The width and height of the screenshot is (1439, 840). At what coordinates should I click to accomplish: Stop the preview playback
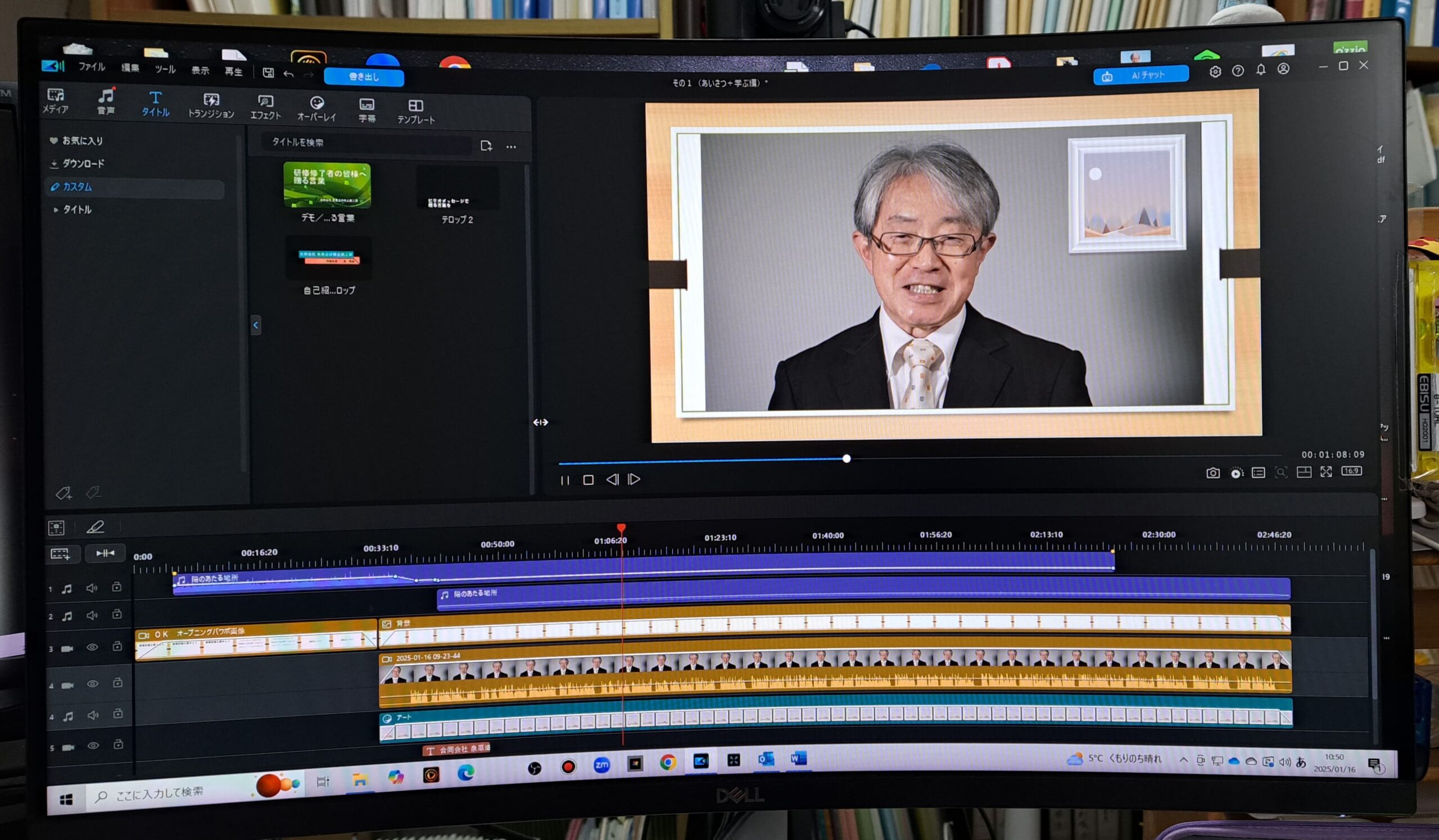[x=588, y=480]
